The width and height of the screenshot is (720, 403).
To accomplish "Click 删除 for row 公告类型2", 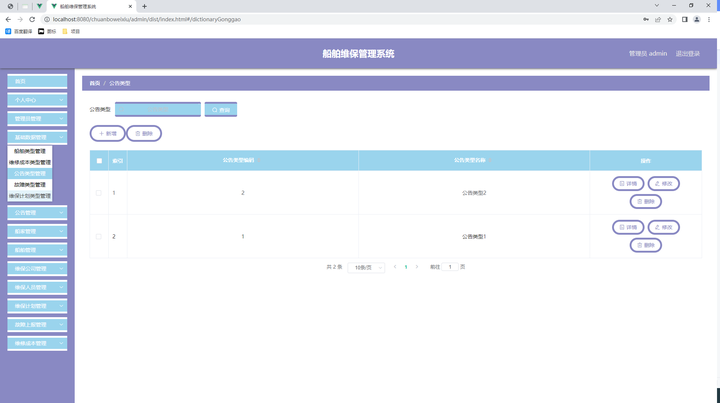I will tap(646, 202).
